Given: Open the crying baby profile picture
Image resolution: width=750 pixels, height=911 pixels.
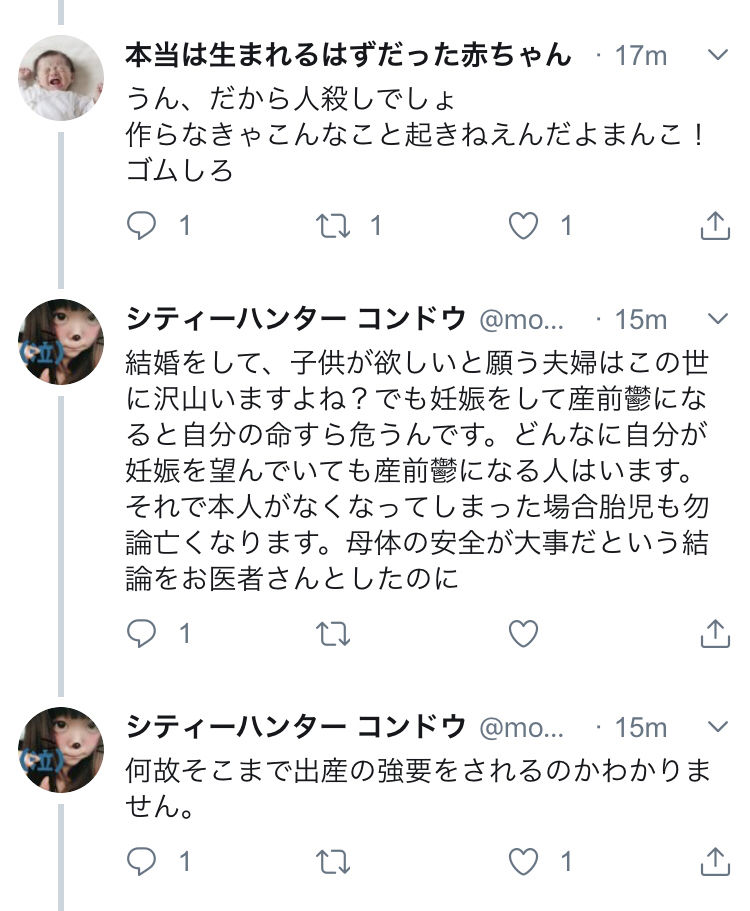Looking at the screenshot, I should [62, 78].
